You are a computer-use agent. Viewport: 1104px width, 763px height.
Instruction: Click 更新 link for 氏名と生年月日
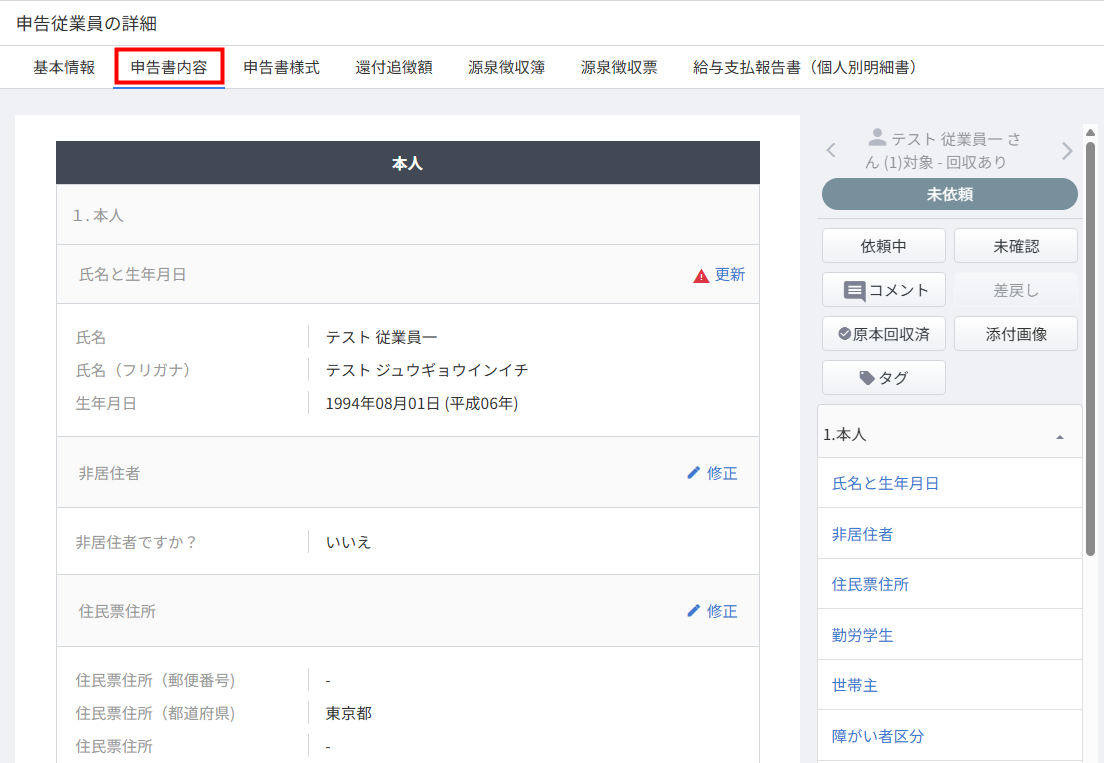point(729,275)
